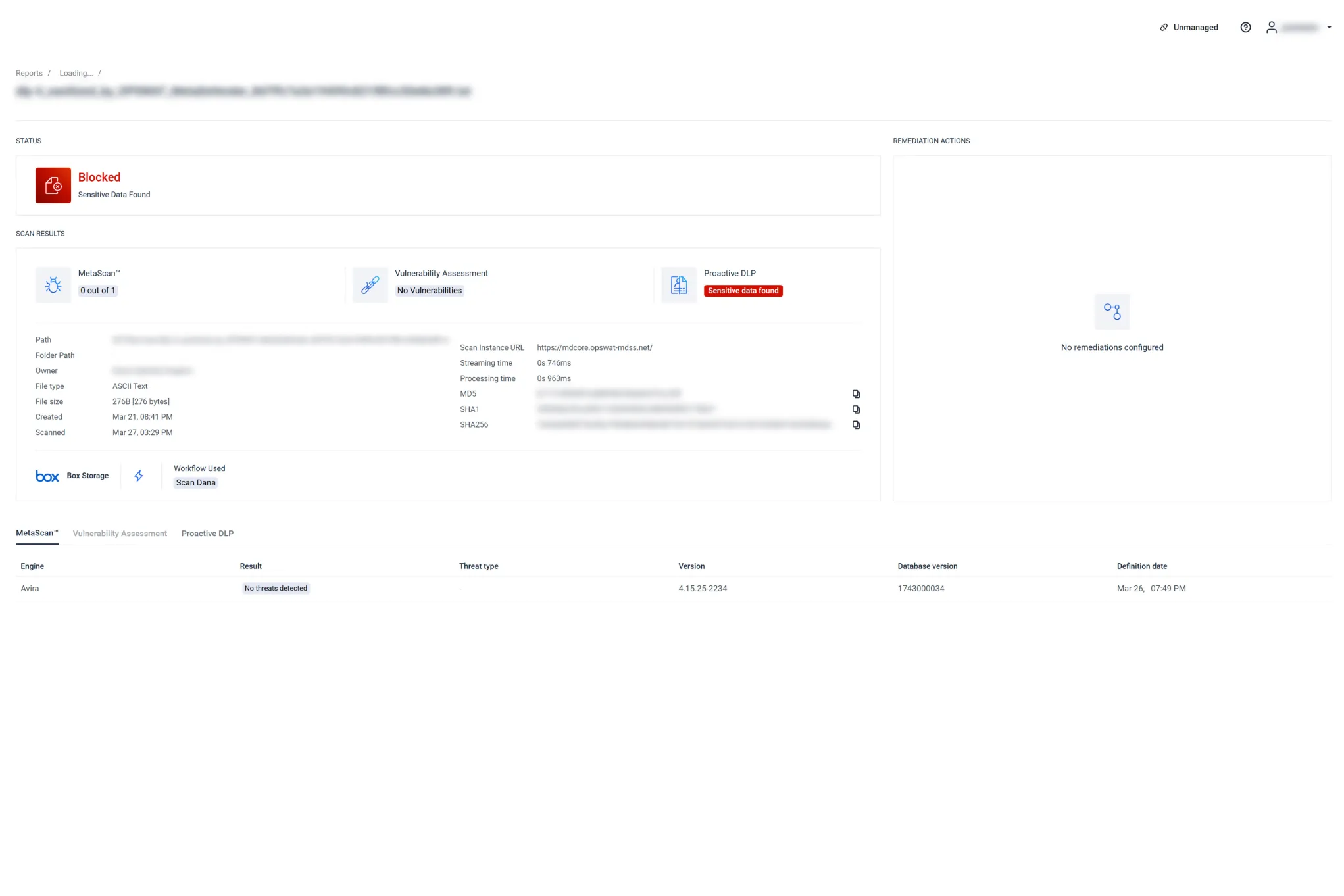Switch to the Proactive DLP tab
This screenshot has width=1344, height=896.
(x=207, y=534)
